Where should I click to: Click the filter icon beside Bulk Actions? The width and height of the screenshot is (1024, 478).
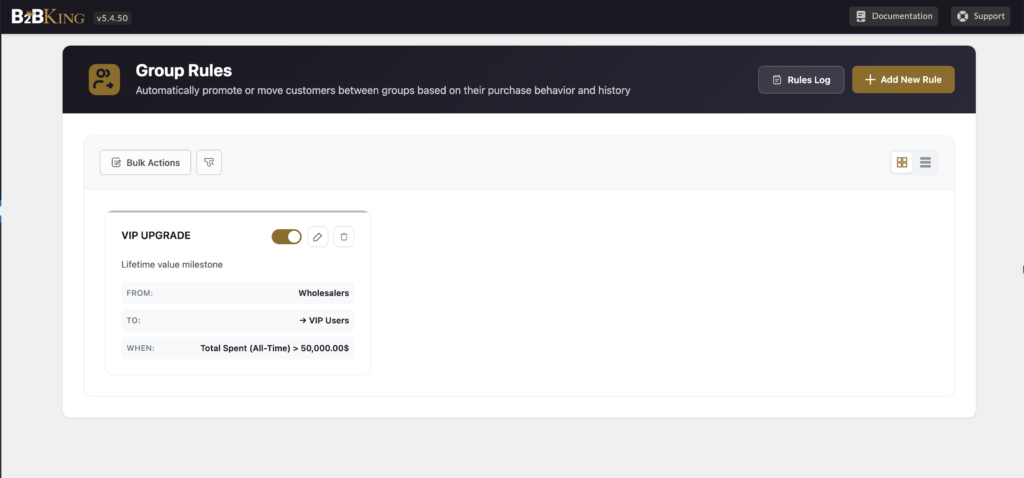[209, 162]
